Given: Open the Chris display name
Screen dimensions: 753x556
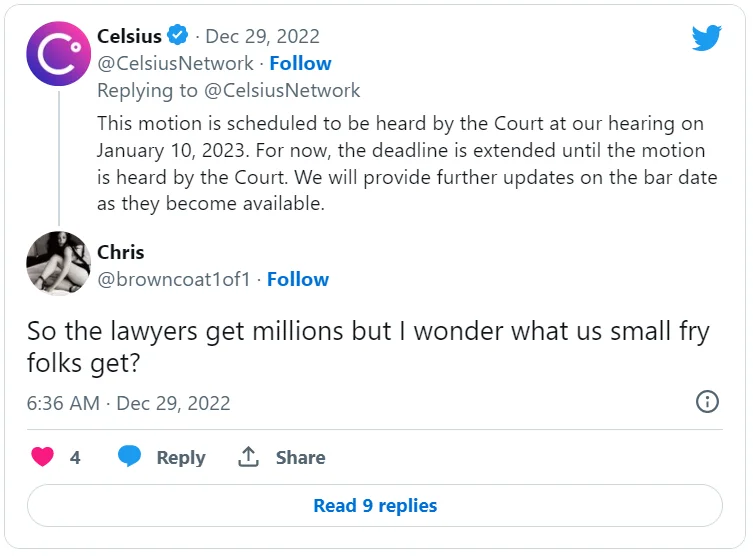Looking at the screenshot, I should 121,252.
